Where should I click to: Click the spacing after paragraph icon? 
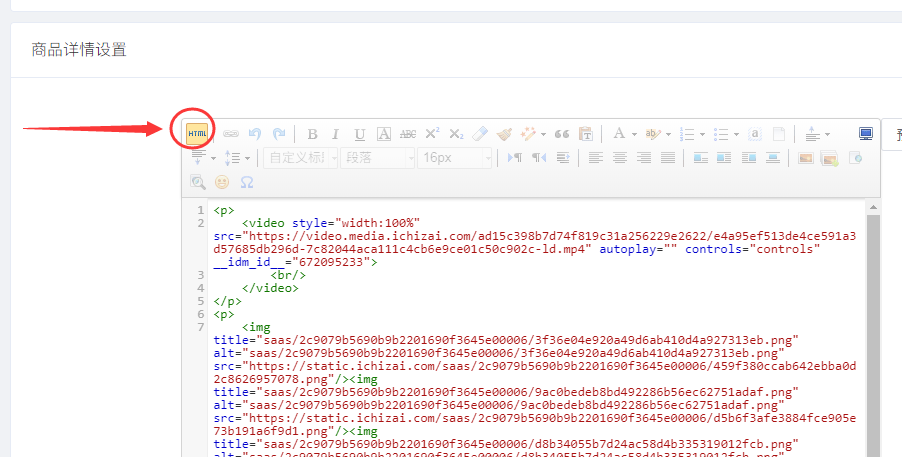[x=198, y=157]
